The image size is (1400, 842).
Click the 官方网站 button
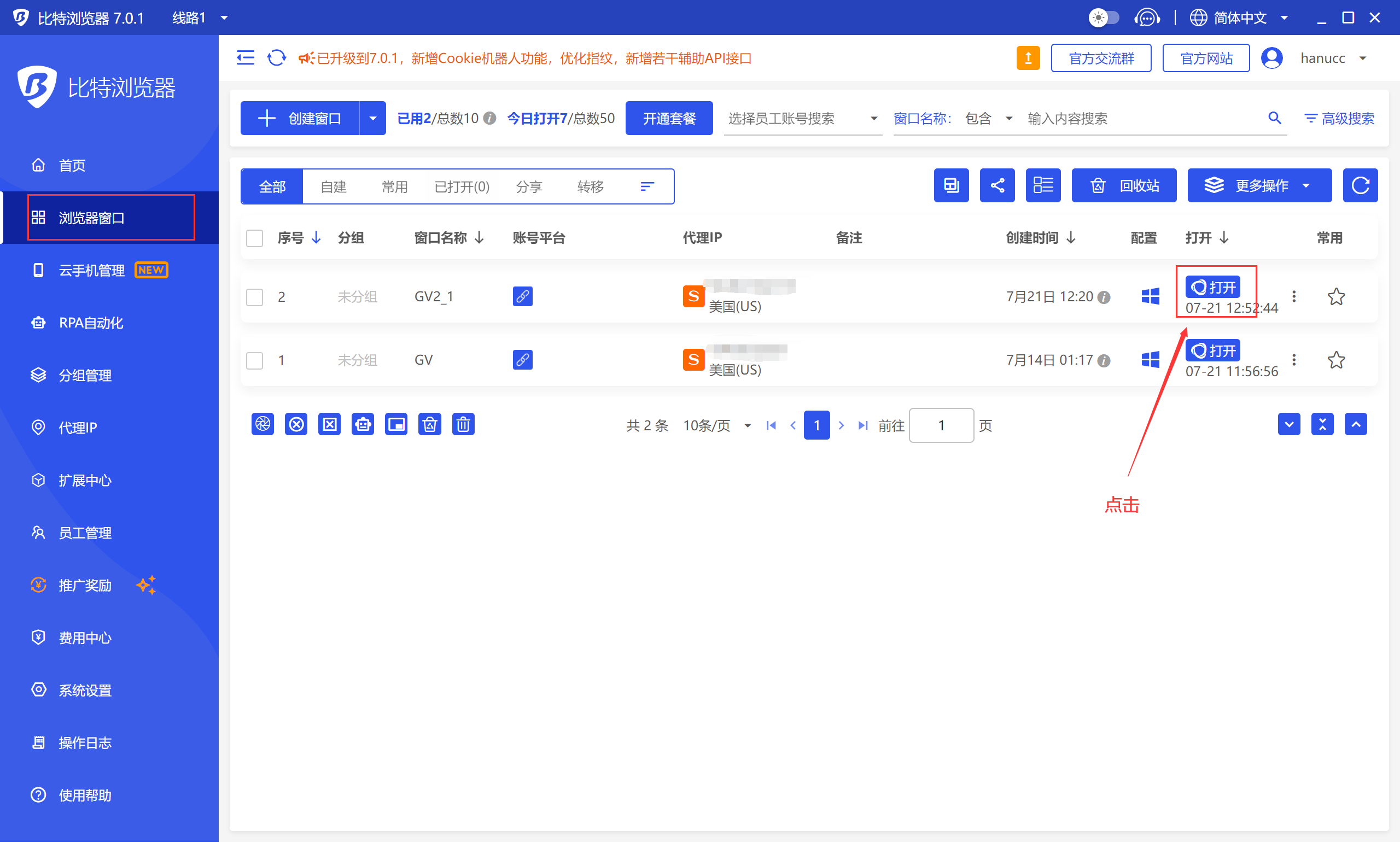(x=1206, y=58)
